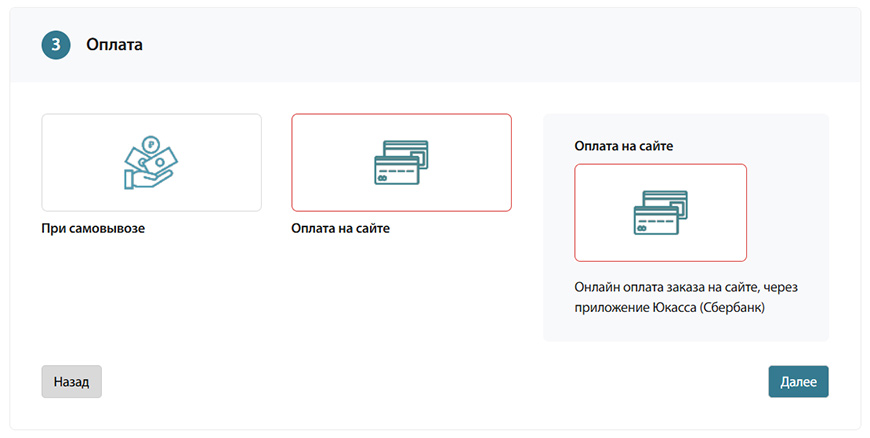The image size is (870, 438).
Task: Go back with the Назад button
Action: click(x=72, y=381)
